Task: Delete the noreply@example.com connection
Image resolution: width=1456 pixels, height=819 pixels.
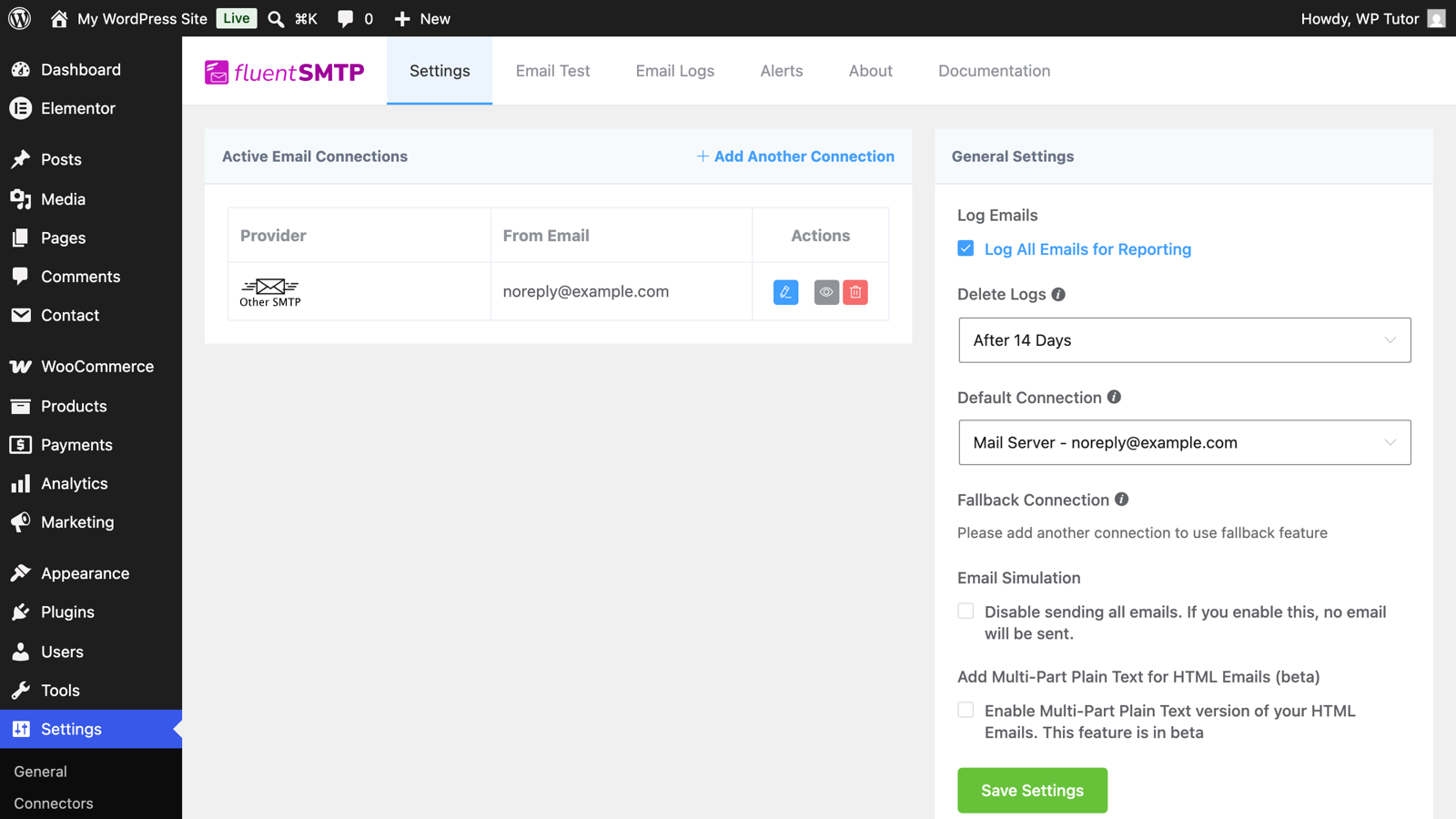Action: pos(855,292)
